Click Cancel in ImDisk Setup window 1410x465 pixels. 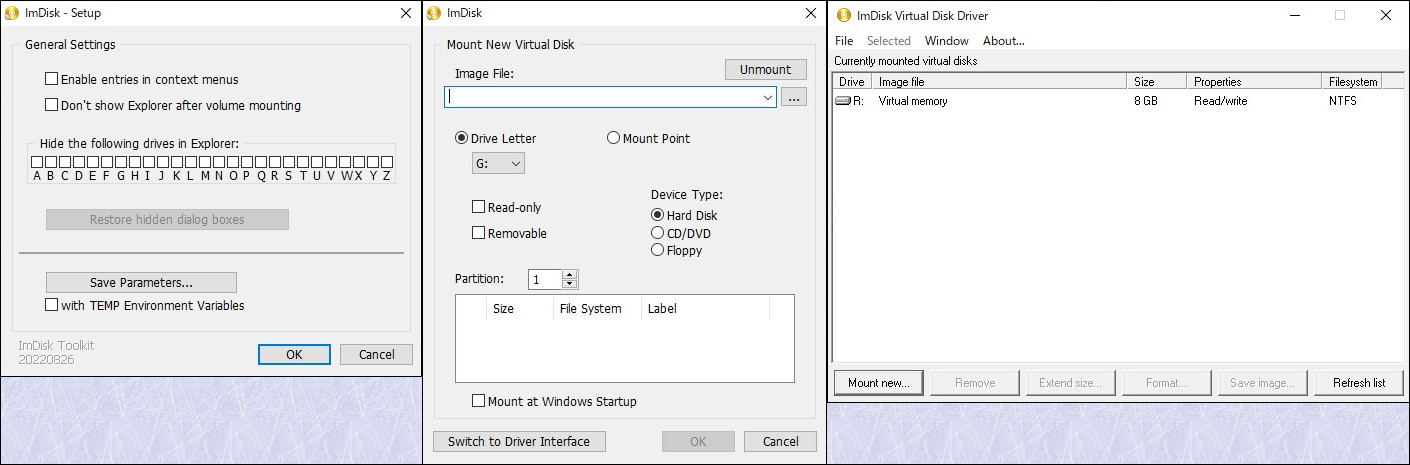click(x=376, y=354)
